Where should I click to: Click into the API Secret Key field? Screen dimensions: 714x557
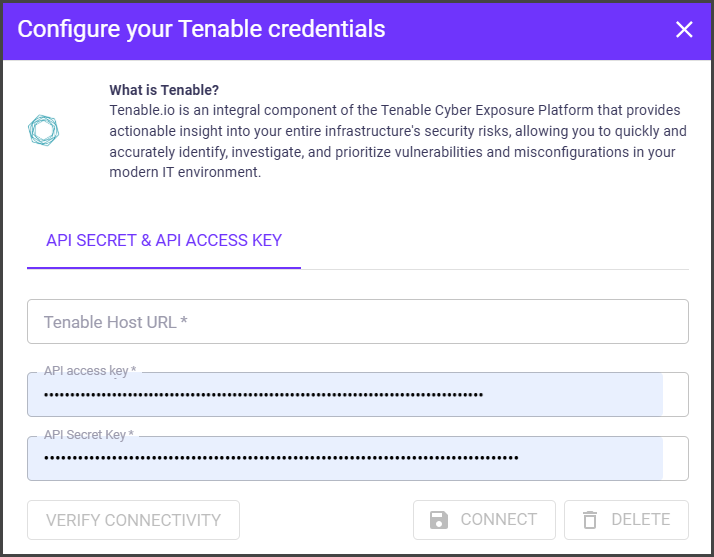tap(590, 459)
